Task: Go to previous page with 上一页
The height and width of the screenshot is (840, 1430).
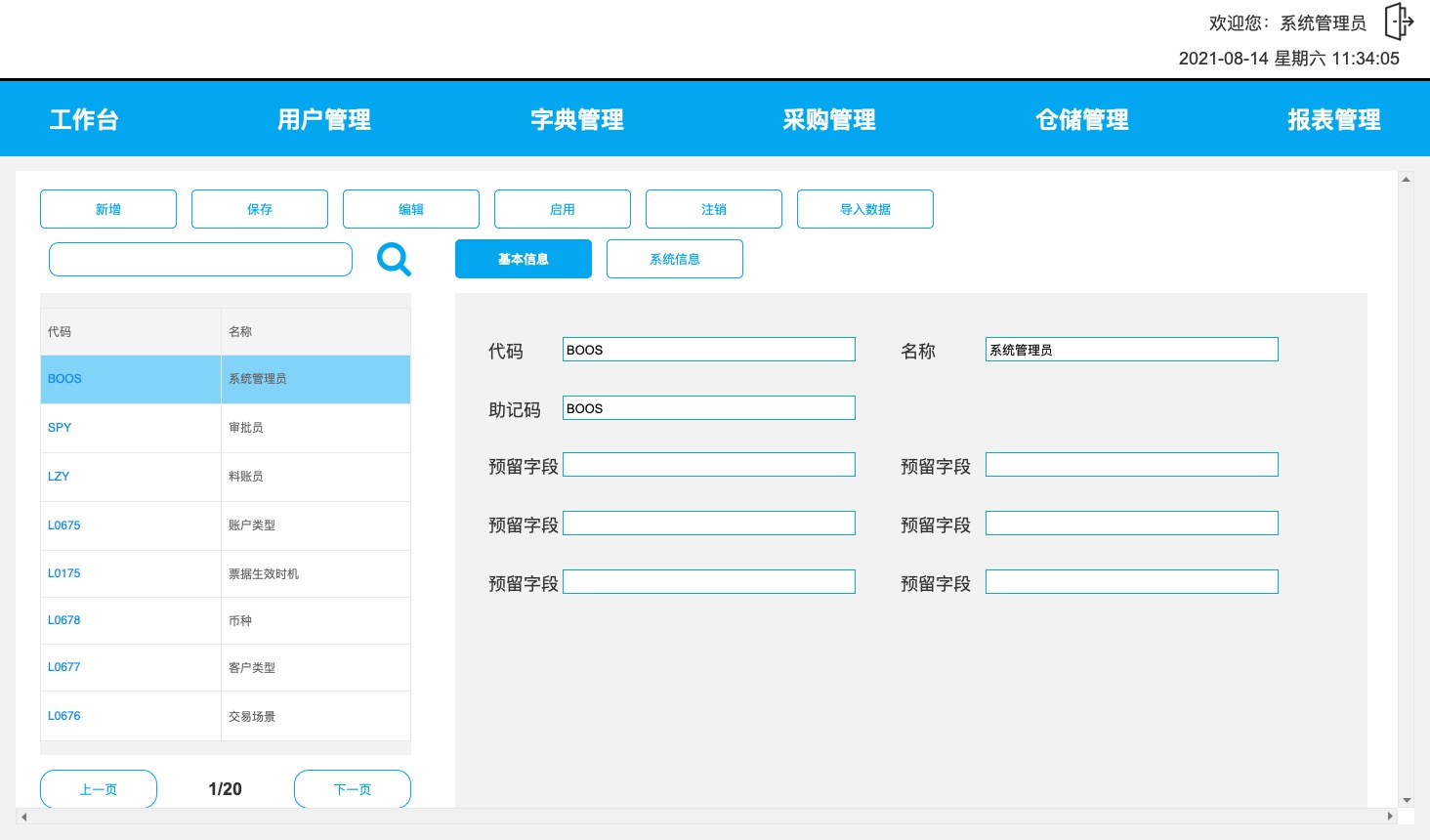Action: coord(98,788)
